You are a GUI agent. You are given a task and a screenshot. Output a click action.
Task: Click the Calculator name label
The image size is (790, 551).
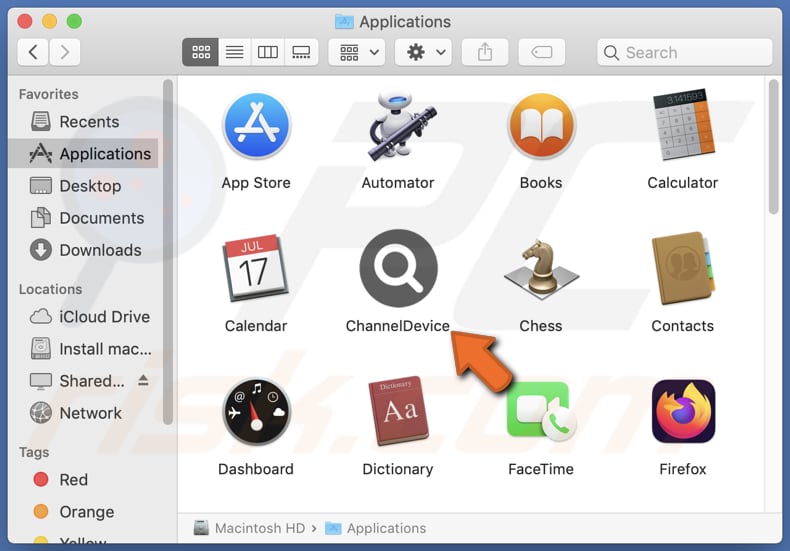683,183
